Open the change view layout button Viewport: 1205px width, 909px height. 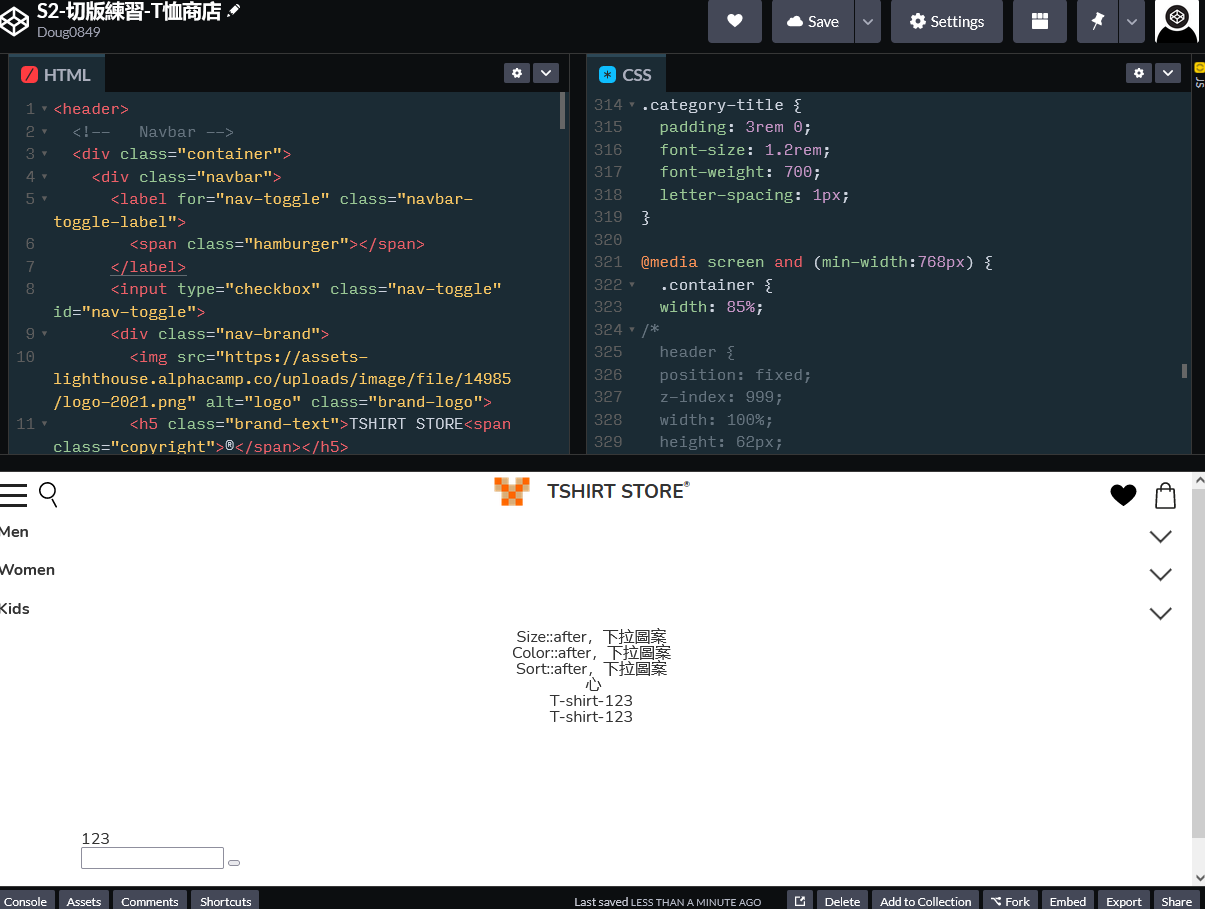pos(1039,21)
